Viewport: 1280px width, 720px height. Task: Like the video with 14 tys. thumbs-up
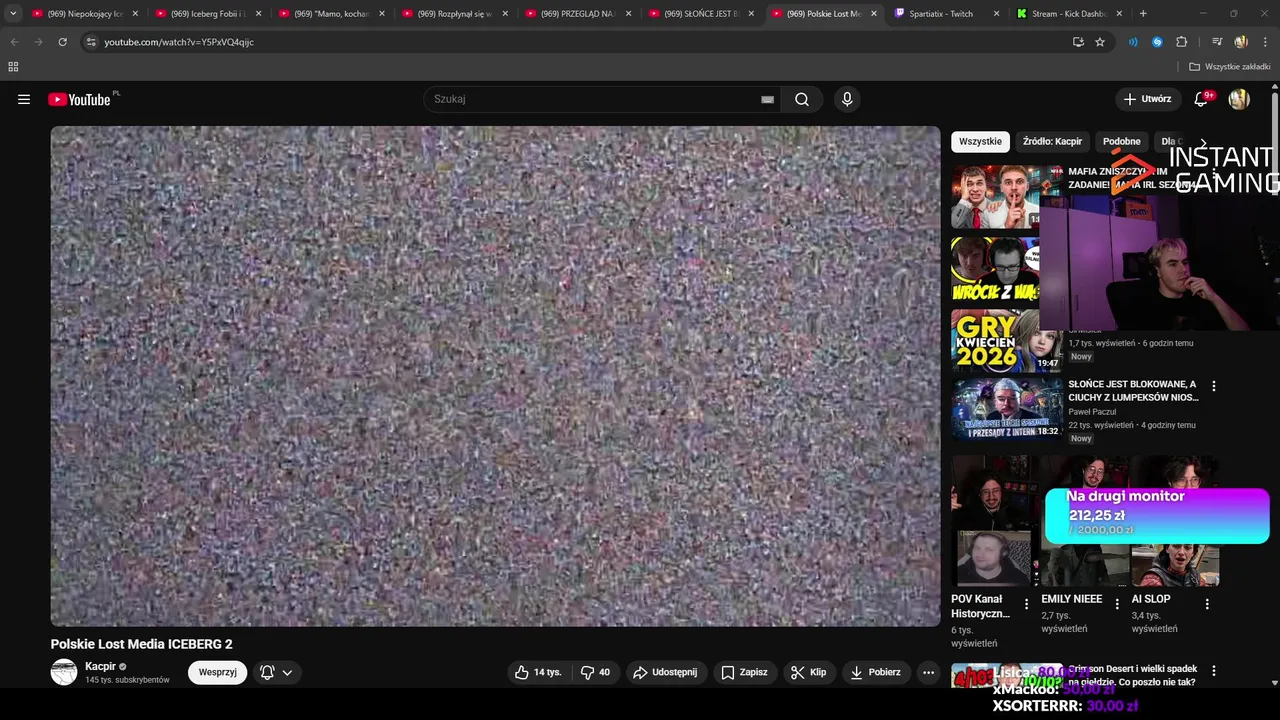pyautogui.click(x=538, y=672)
